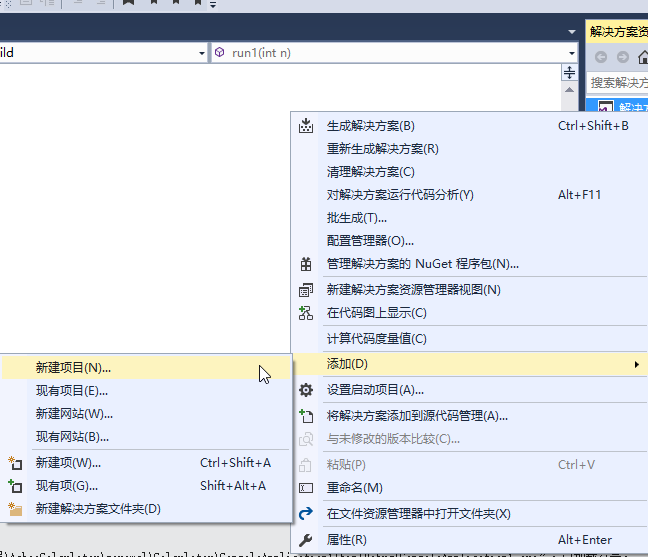This screenshot has height=557, width=648.
Task: Click the purple cube method icon
Action: (x=219, y=52)
